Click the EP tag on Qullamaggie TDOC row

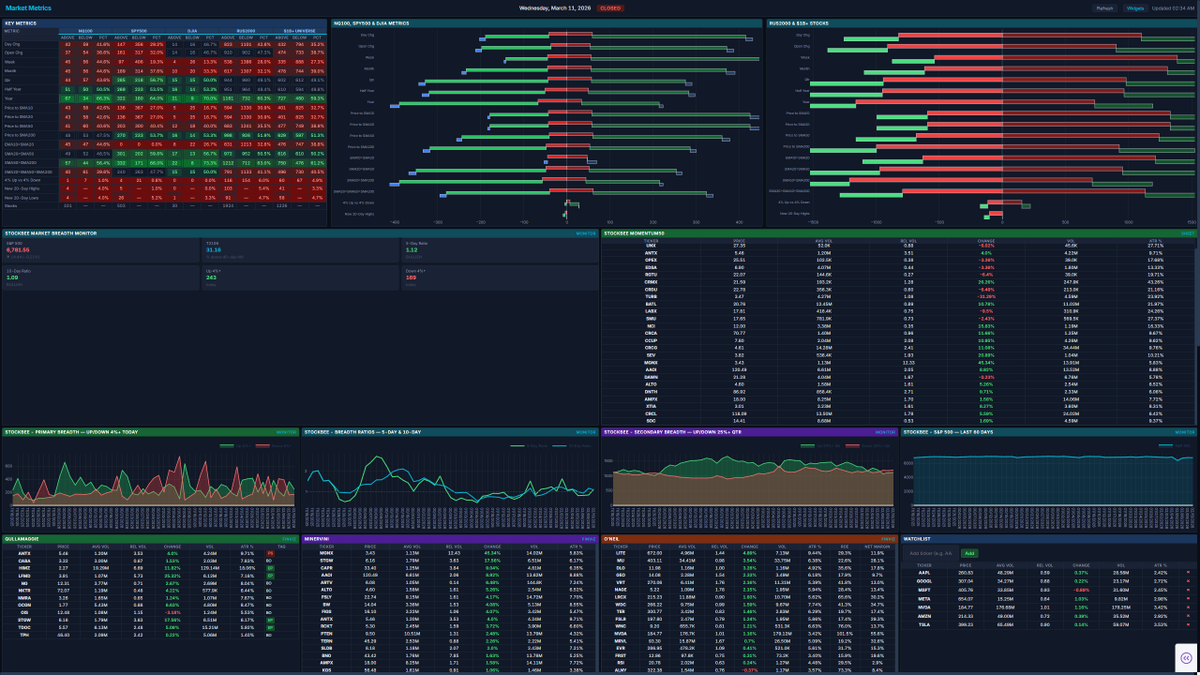[270, 628]
